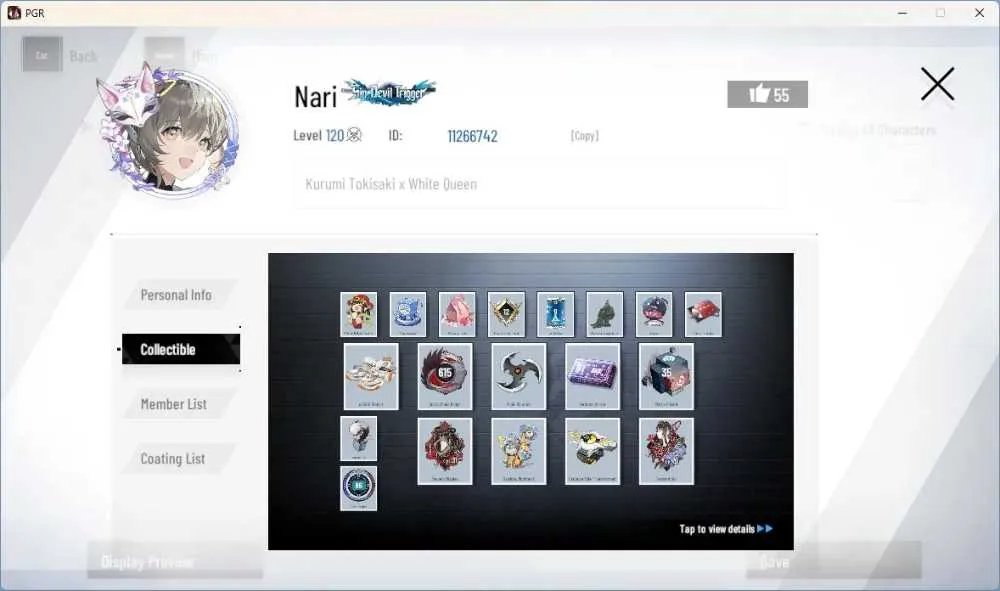Screen dimensions: 1000x591
Task: Open the Member List tab
Action: tap(179, 404)
